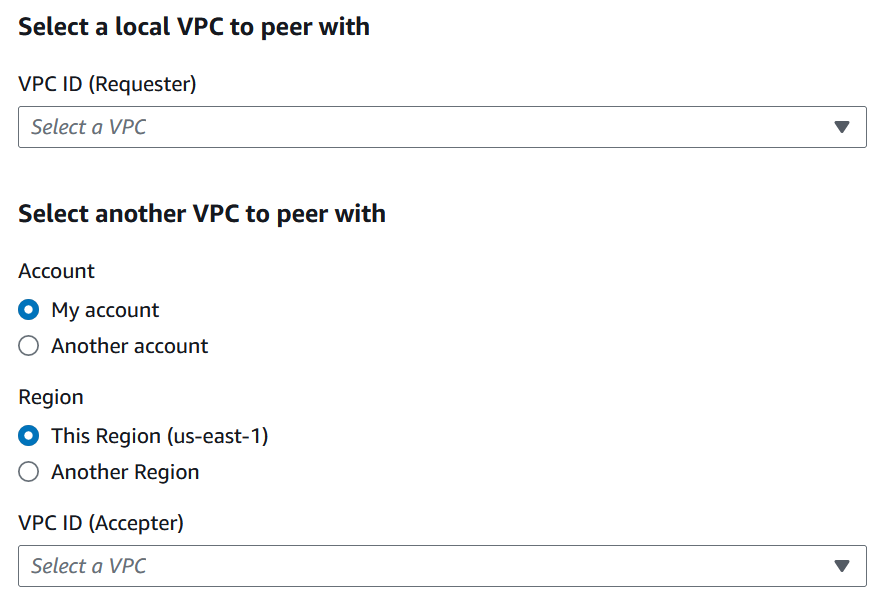Select the This Region radio button
This screenshot has width=874, height=598.
29,436
